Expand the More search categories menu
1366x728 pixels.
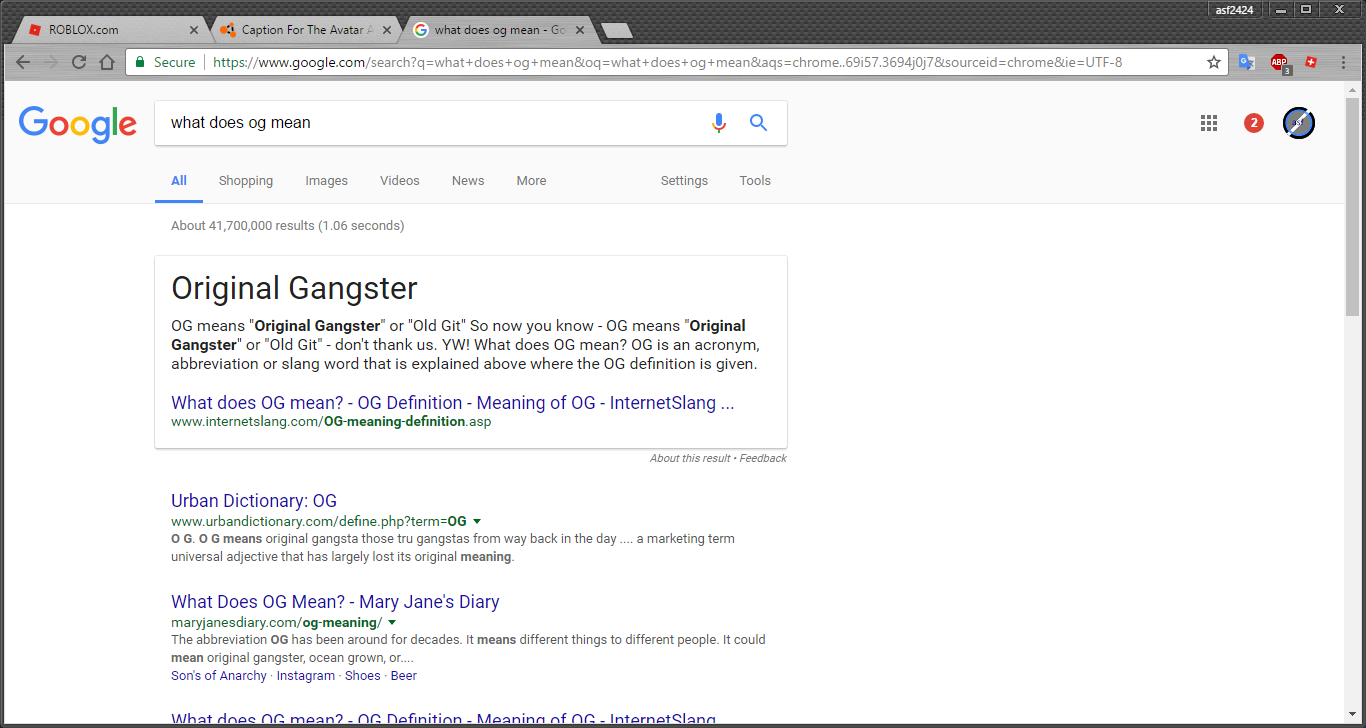[x=532, y=181]
